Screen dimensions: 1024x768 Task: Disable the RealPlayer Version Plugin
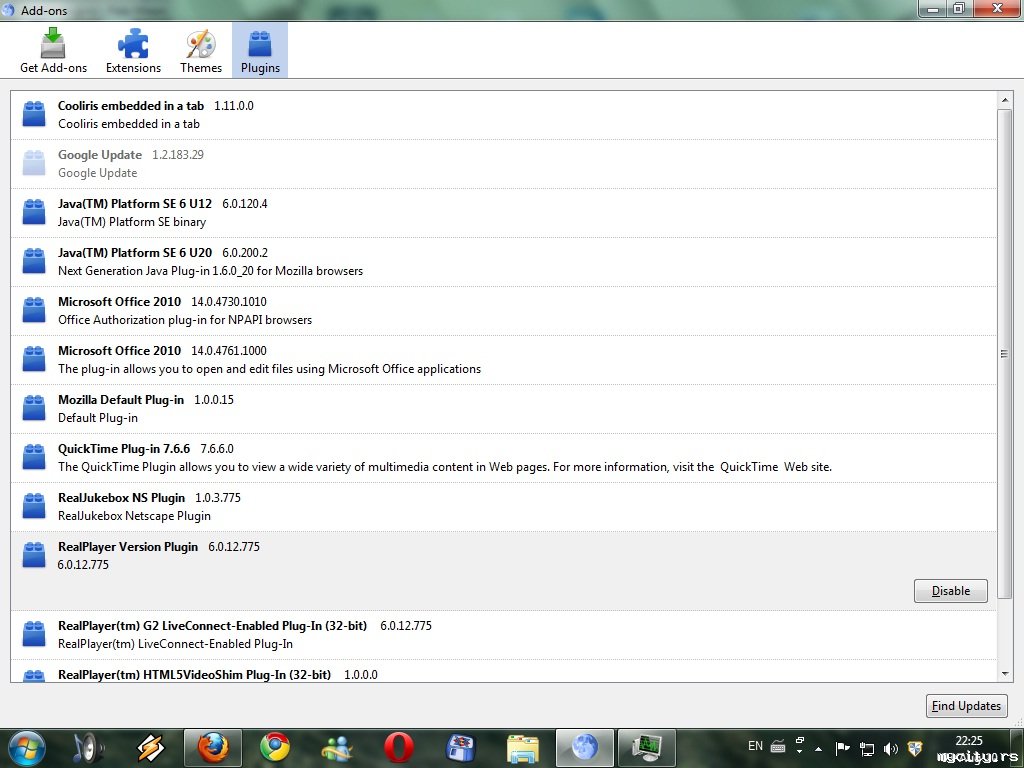[x=950, y=591]
